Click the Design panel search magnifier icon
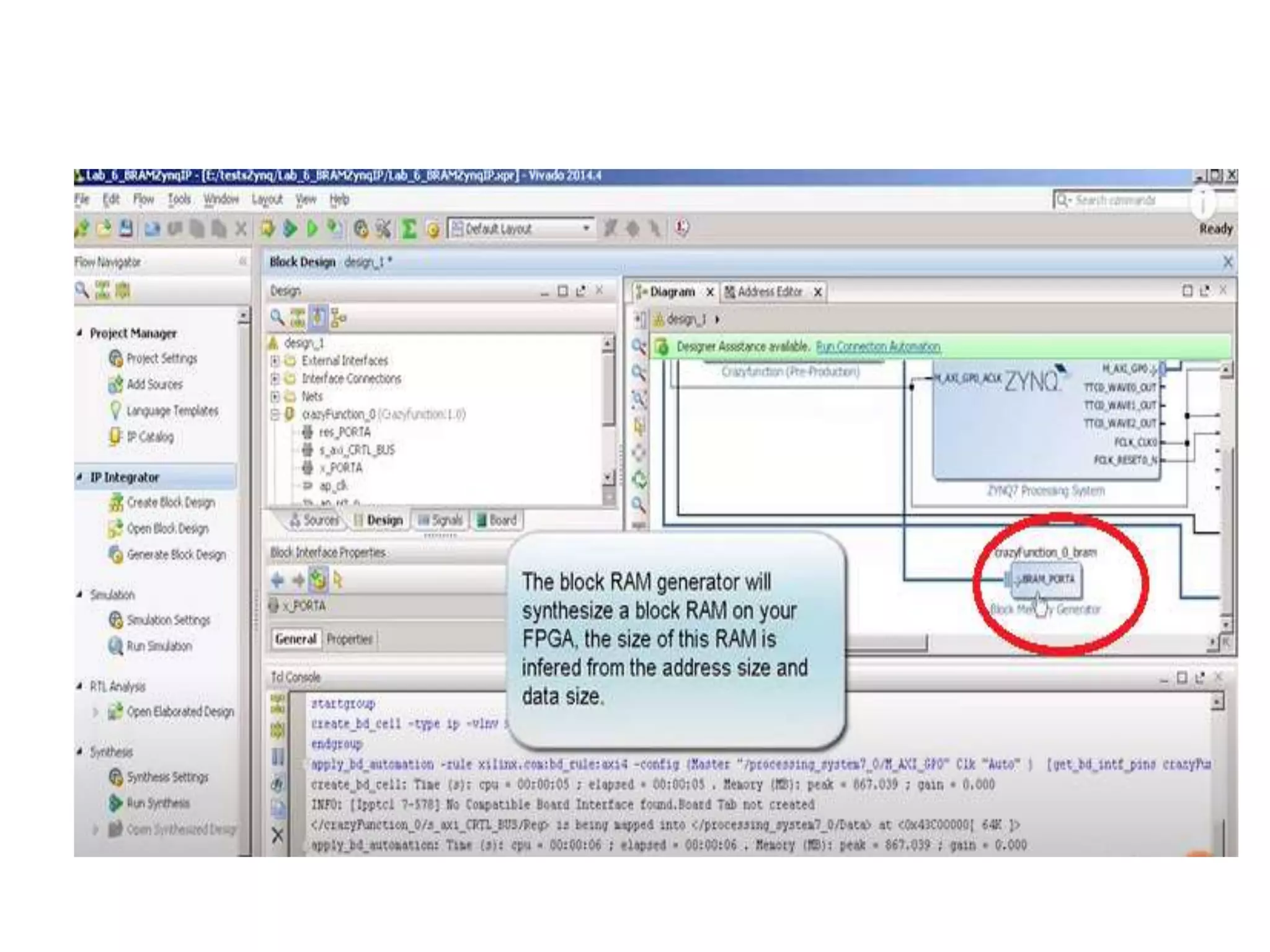The width and height of the screenshot is (1270, 952). point(277,318)
